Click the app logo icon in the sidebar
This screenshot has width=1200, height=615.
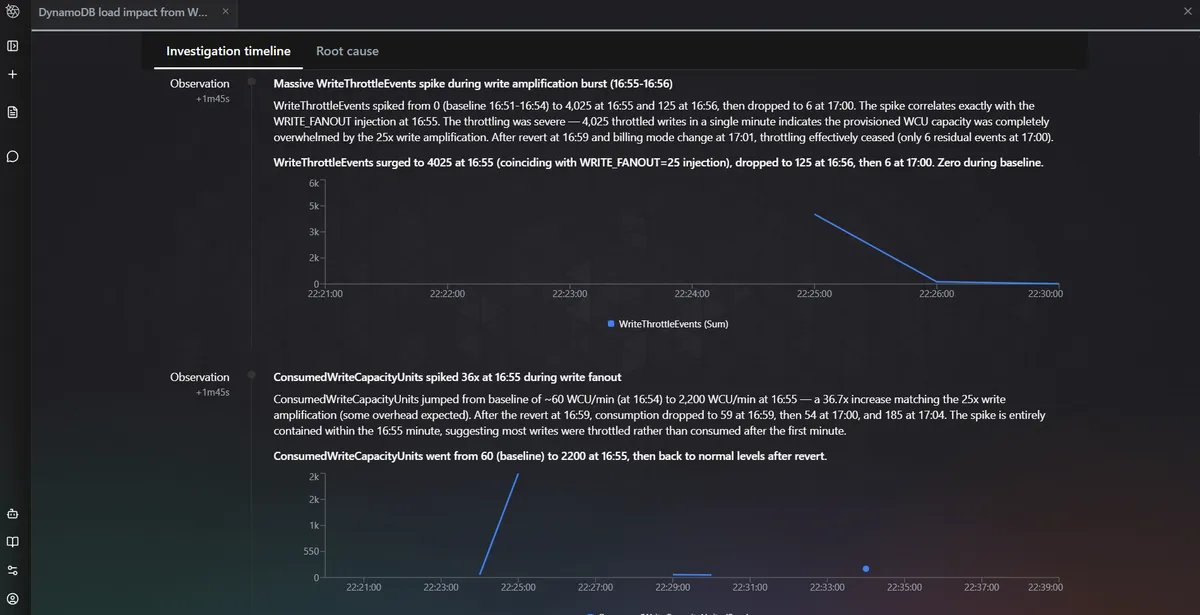(12, 11)
